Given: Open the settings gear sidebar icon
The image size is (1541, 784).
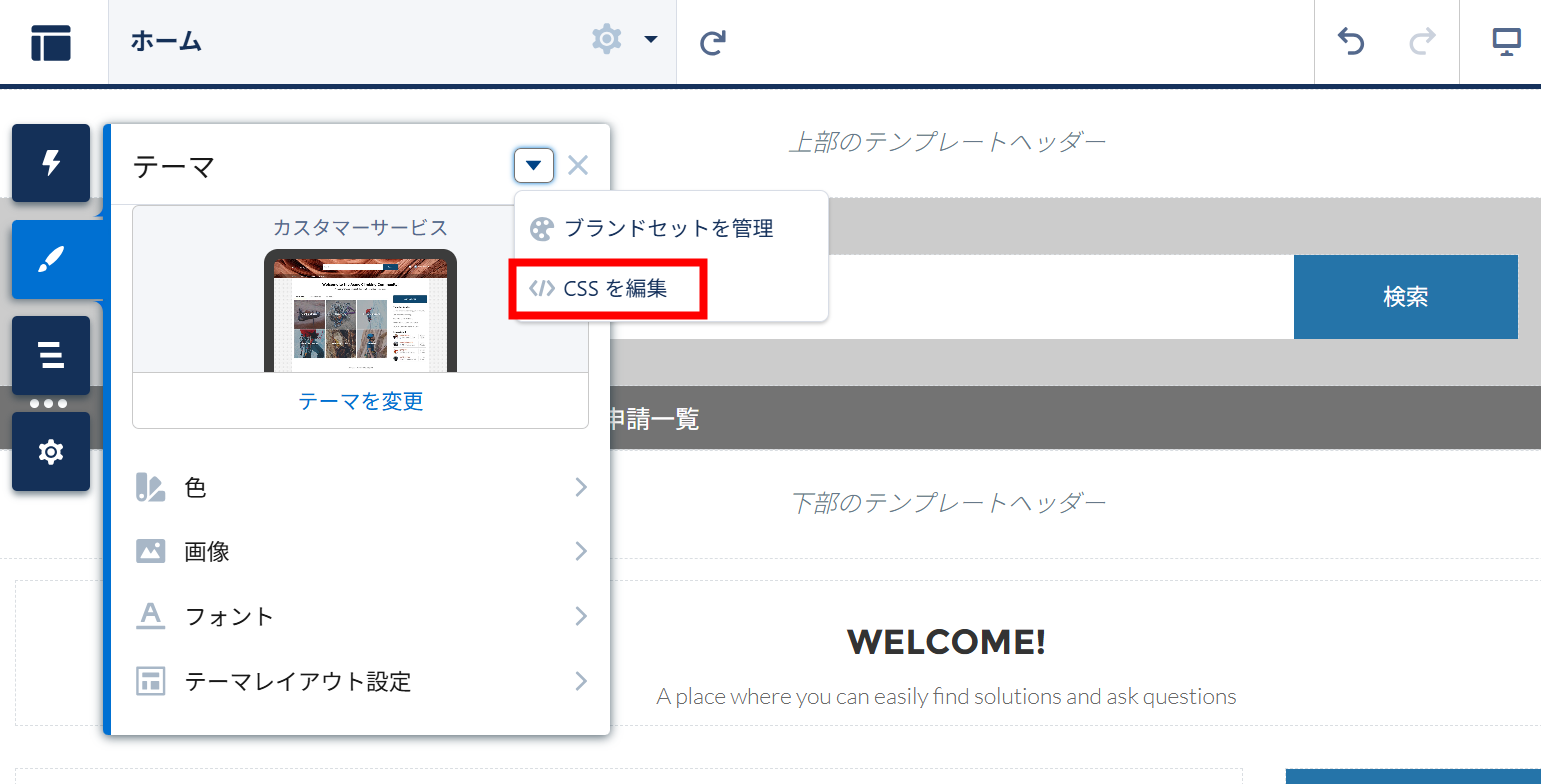Looking at the screenshot, I should (50, 451).
